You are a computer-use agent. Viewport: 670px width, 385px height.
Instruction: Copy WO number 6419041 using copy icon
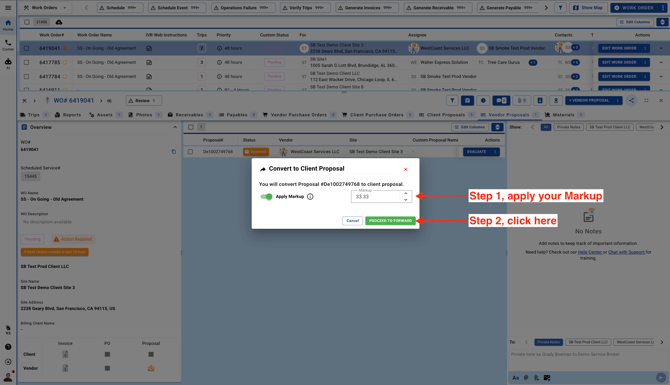click(173, 151)
